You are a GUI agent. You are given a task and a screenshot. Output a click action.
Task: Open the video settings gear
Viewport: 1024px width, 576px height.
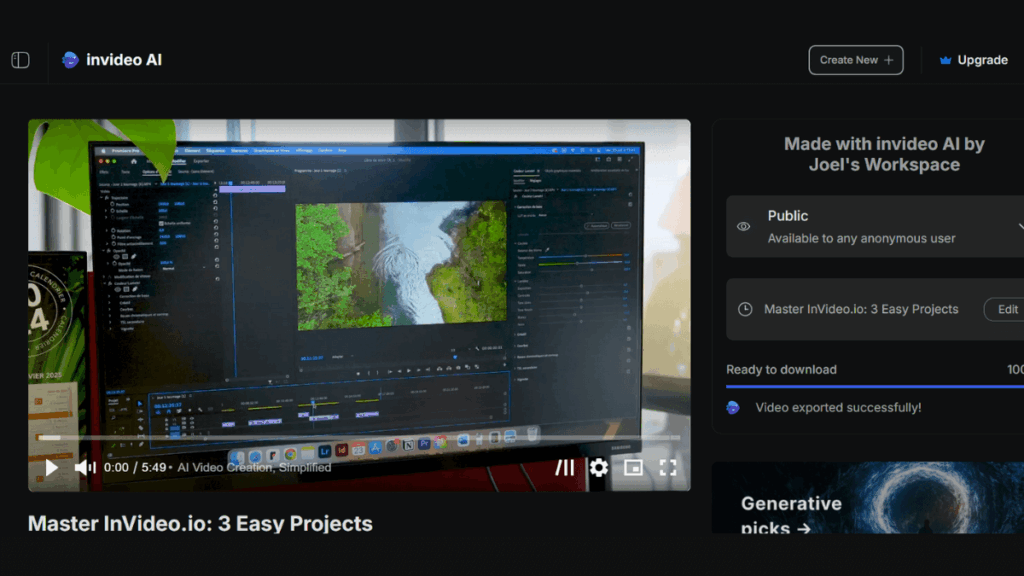point(598,468)
